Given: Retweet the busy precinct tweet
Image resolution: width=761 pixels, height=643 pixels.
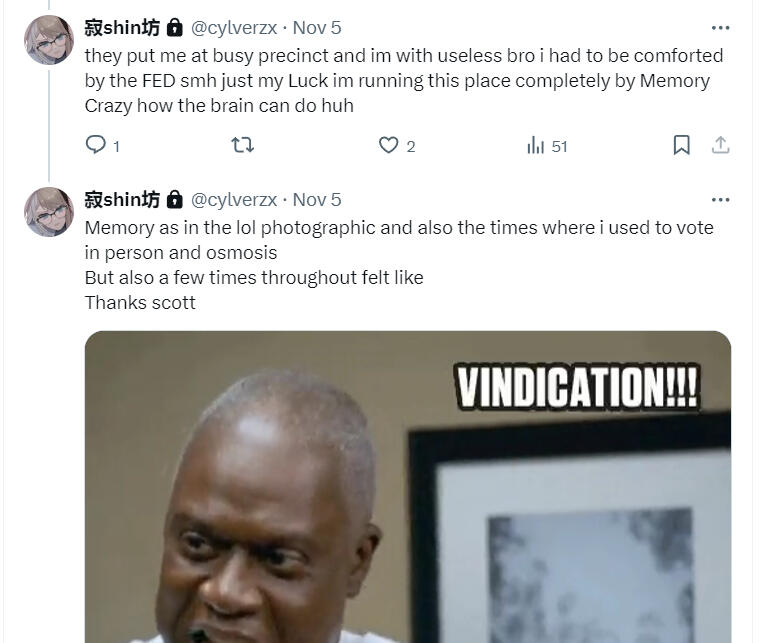Looking at the screenshot, I should 242,146.
